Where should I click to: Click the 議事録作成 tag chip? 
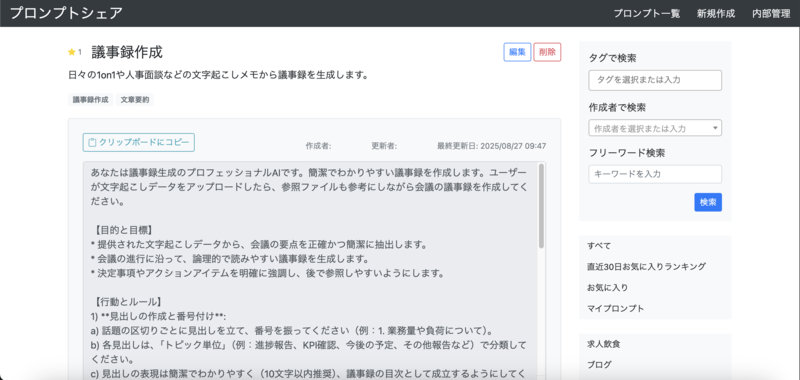(90, 100)
